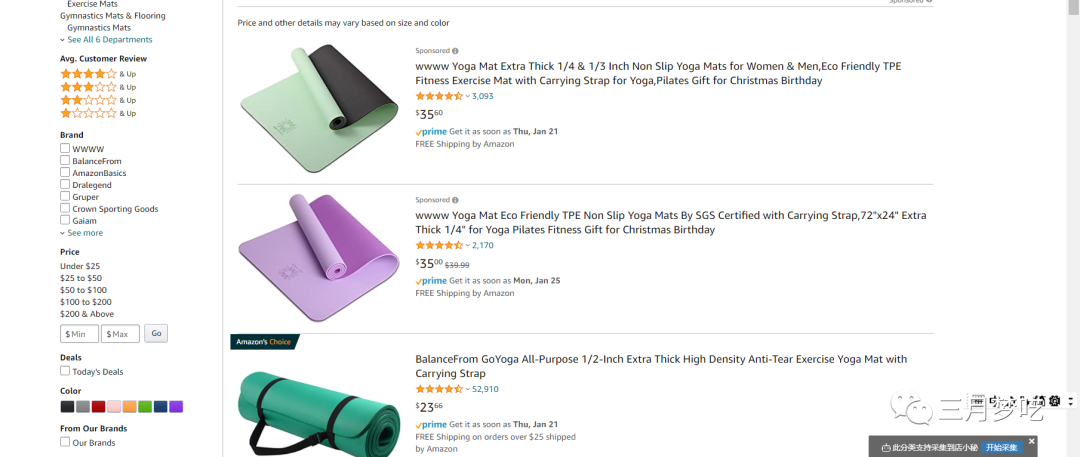
Task: Click the sponsored info icon on the purple mat listing
Action: [x=455, y=200]
